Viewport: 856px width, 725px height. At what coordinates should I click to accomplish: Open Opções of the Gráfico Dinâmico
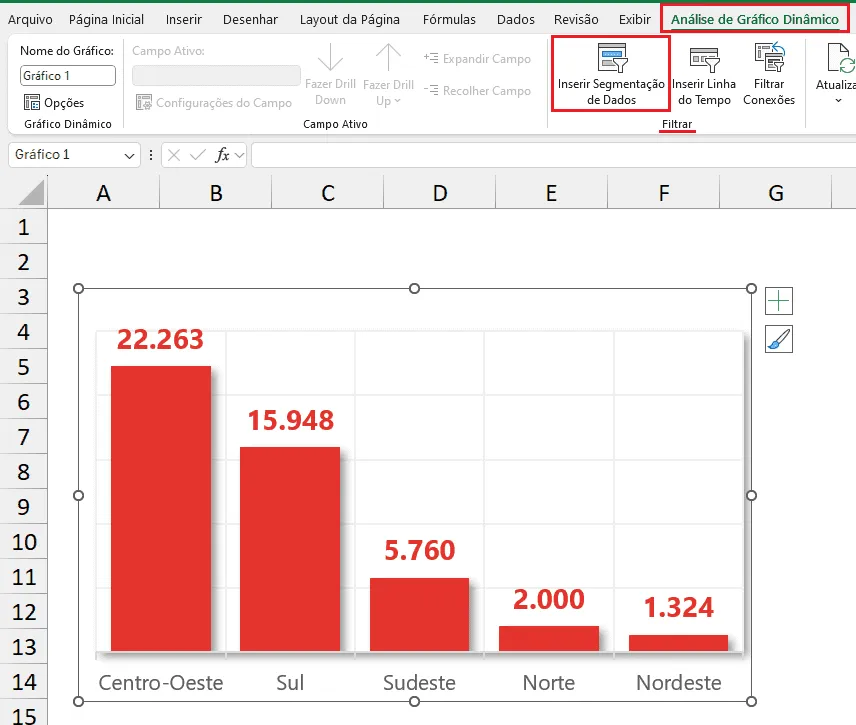54,102
